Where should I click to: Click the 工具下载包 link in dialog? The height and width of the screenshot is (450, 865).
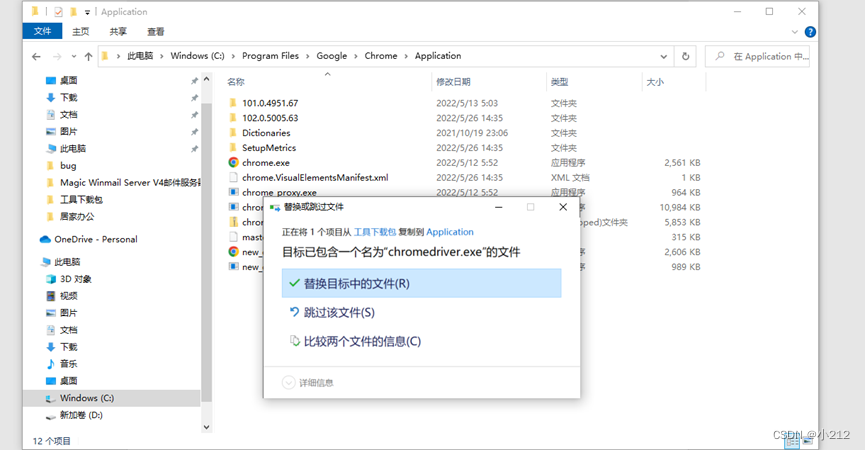375,232
